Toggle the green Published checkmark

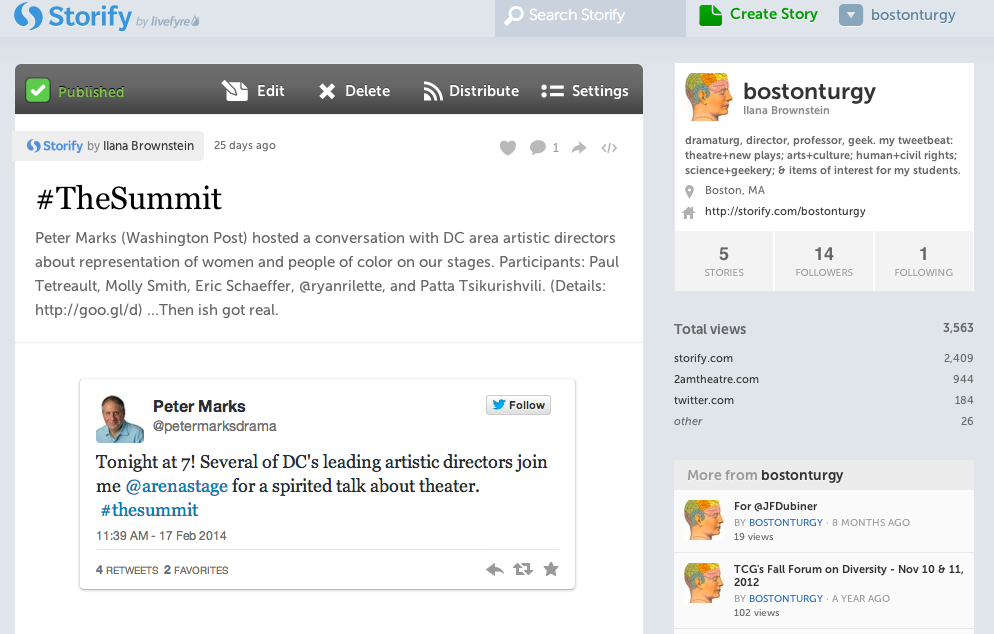38,91
